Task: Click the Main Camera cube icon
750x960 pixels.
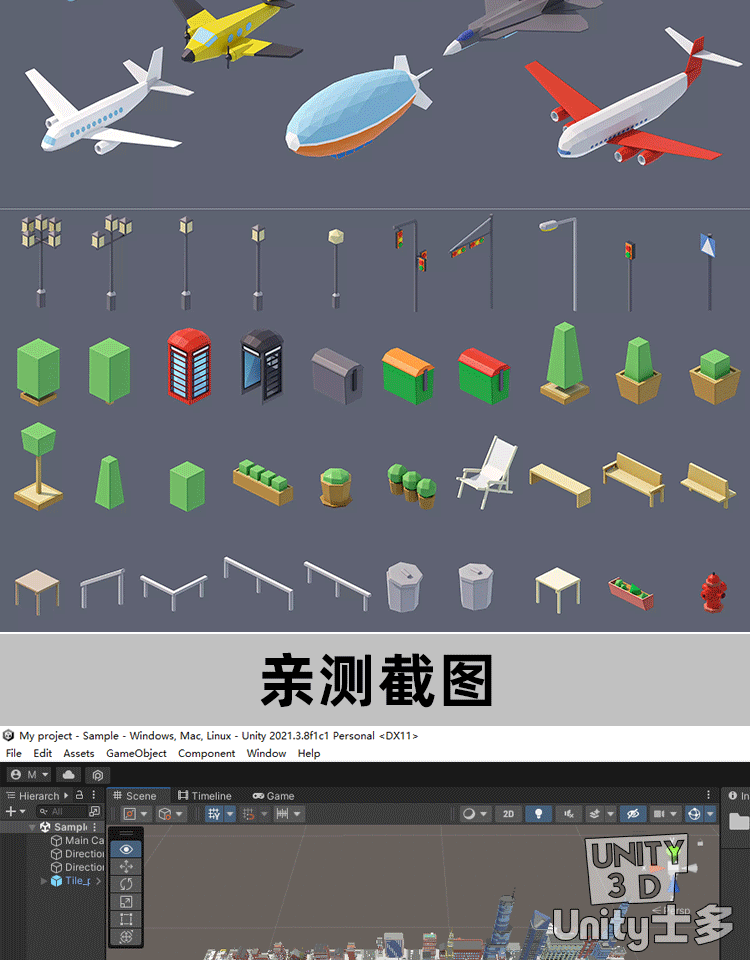Action: point(56,841)
